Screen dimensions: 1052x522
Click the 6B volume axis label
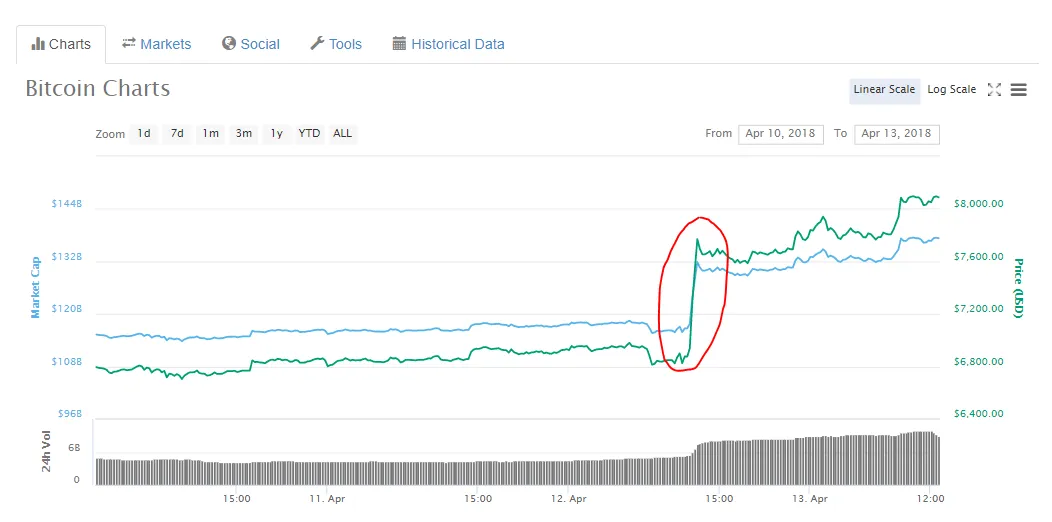click(x=74, y=448)
